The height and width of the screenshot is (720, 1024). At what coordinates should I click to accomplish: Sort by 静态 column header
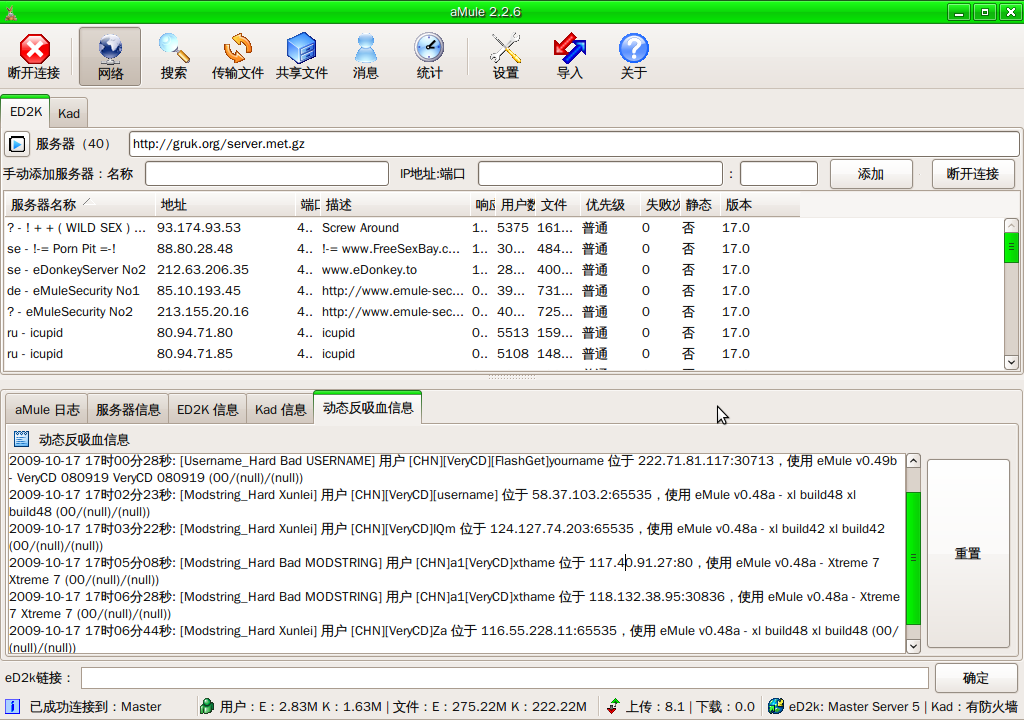[700, 205]
